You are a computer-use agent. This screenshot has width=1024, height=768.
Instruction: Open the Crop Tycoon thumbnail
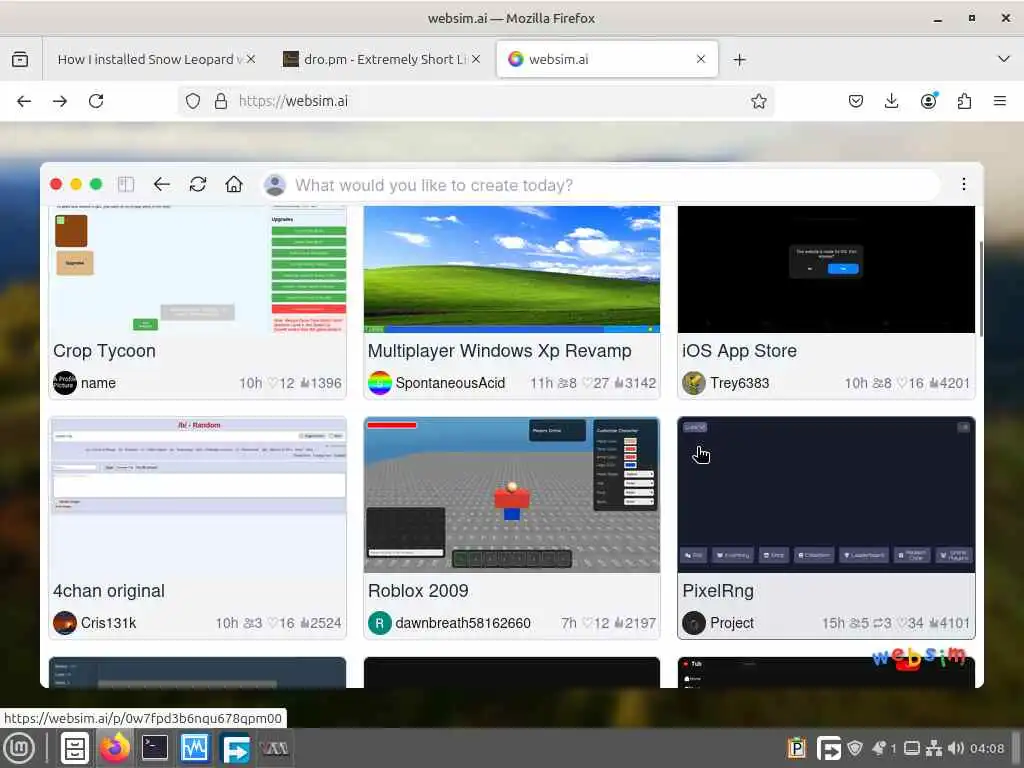198,269
